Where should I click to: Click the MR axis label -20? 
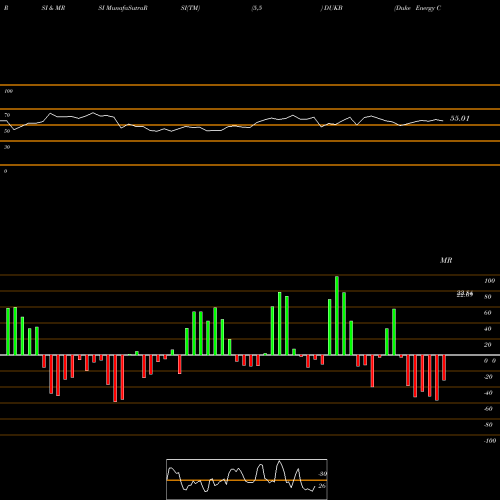pos(488,377)
